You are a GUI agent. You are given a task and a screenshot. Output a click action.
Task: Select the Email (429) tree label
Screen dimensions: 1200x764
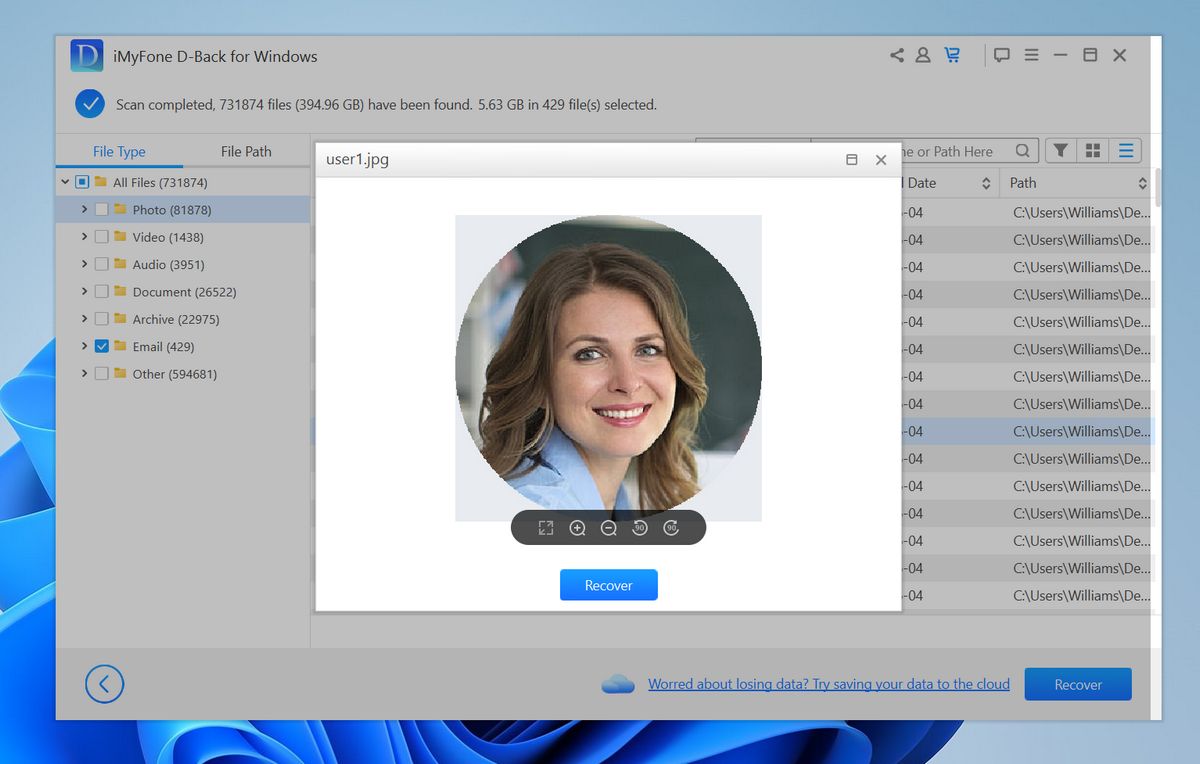pyautogui.click(x=163, y=346)
